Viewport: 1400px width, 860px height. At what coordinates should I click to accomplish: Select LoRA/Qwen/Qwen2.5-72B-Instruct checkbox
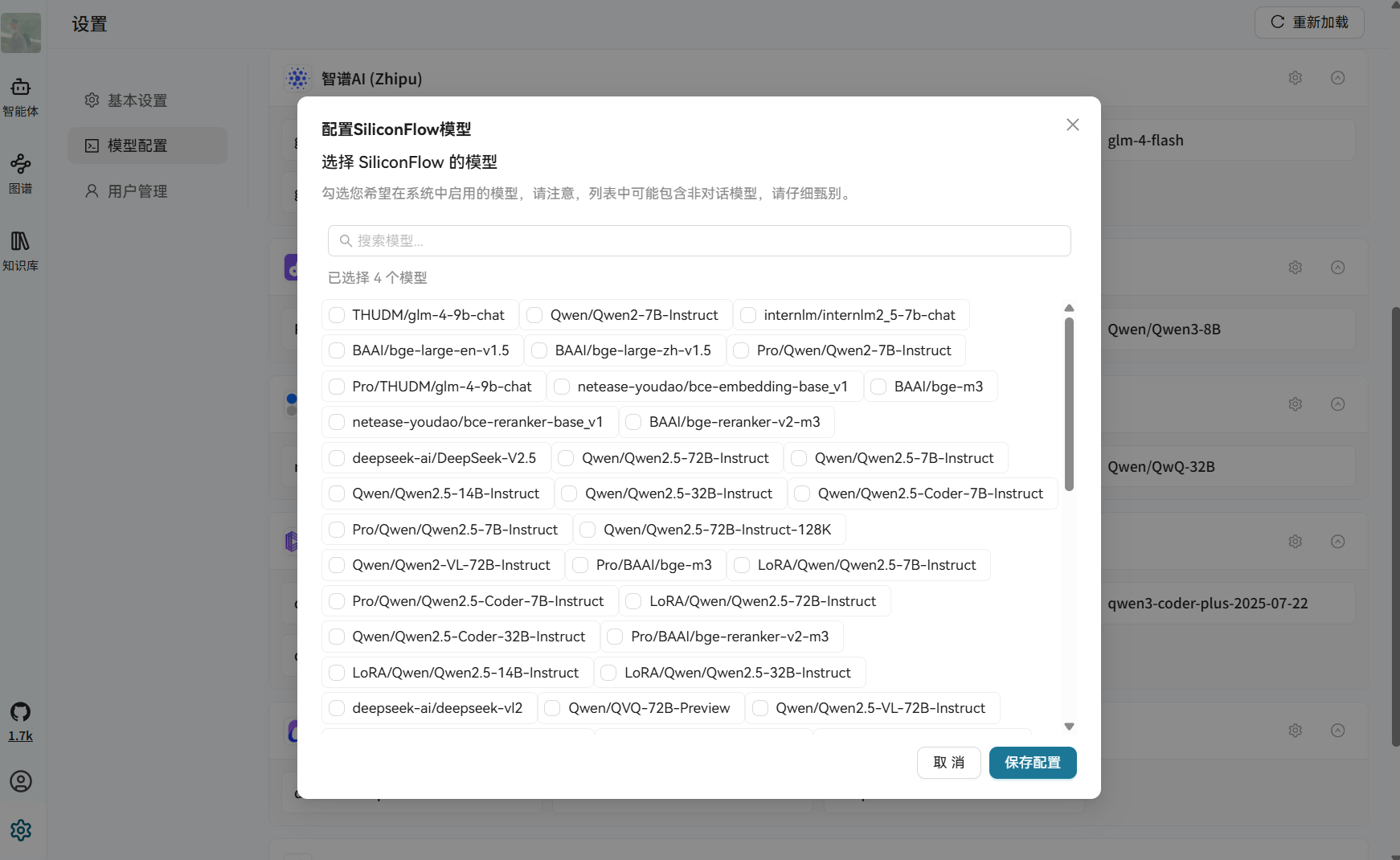[634, 601]
